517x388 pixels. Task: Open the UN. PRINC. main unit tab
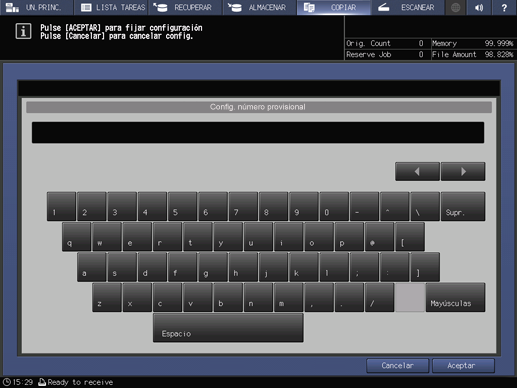36,7
